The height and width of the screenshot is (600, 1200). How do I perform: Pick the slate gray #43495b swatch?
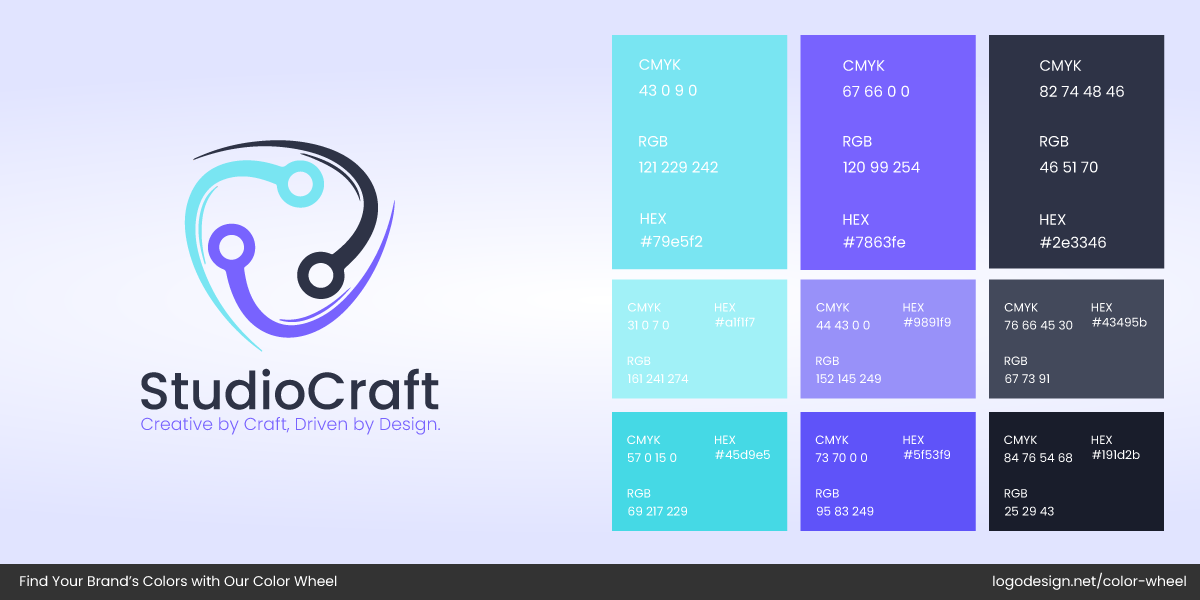(x=1076, y=339)
